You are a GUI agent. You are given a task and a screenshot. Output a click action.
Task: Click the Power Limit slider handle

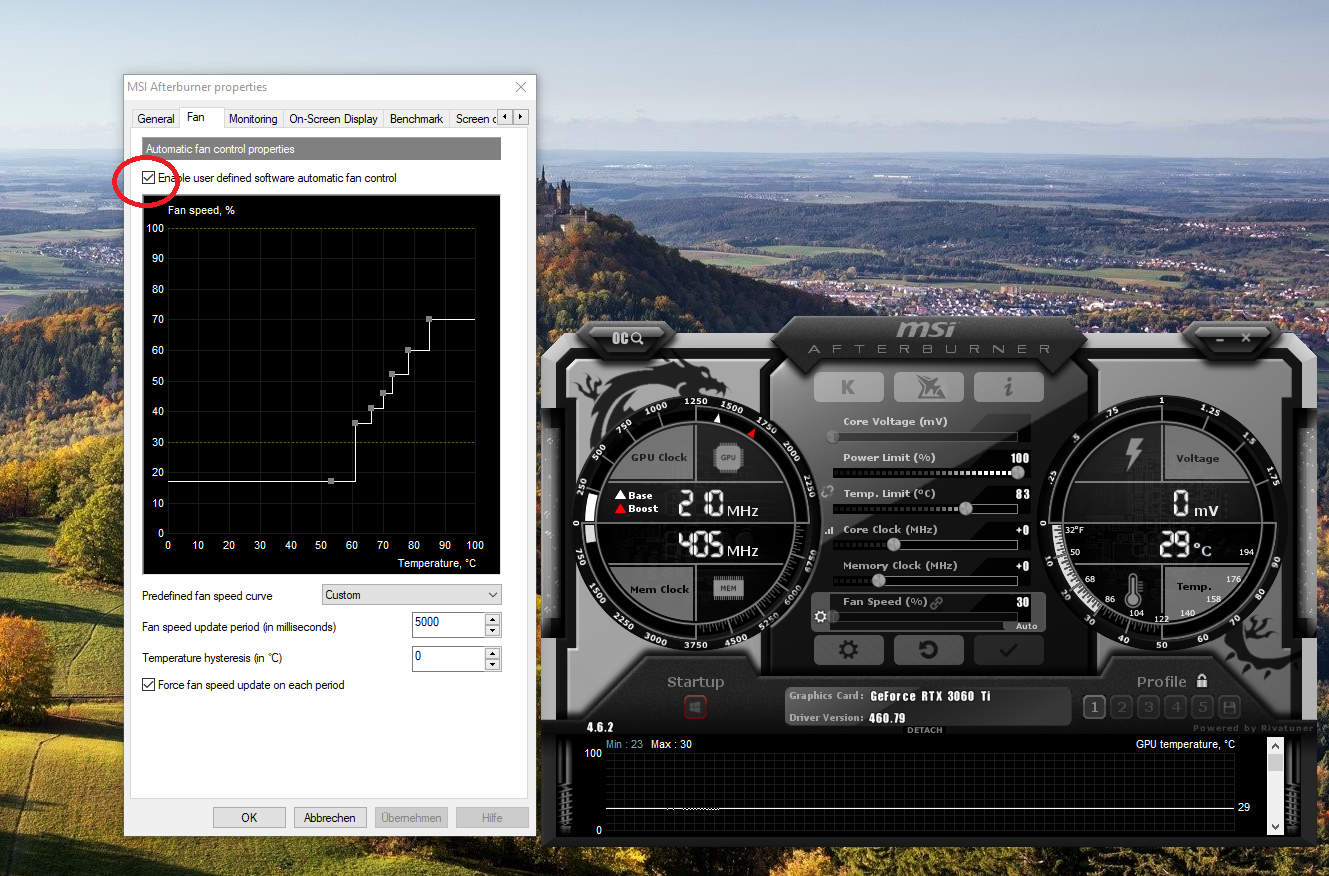(x=1018, y=472)
